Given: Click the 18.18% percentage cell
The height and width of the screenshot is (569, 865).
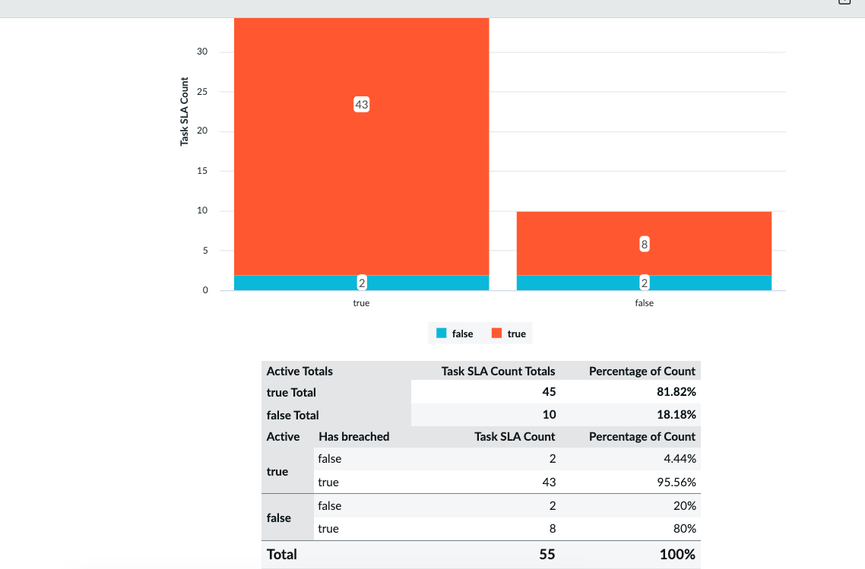Looking at the screenshot, I should pos(676,414).
